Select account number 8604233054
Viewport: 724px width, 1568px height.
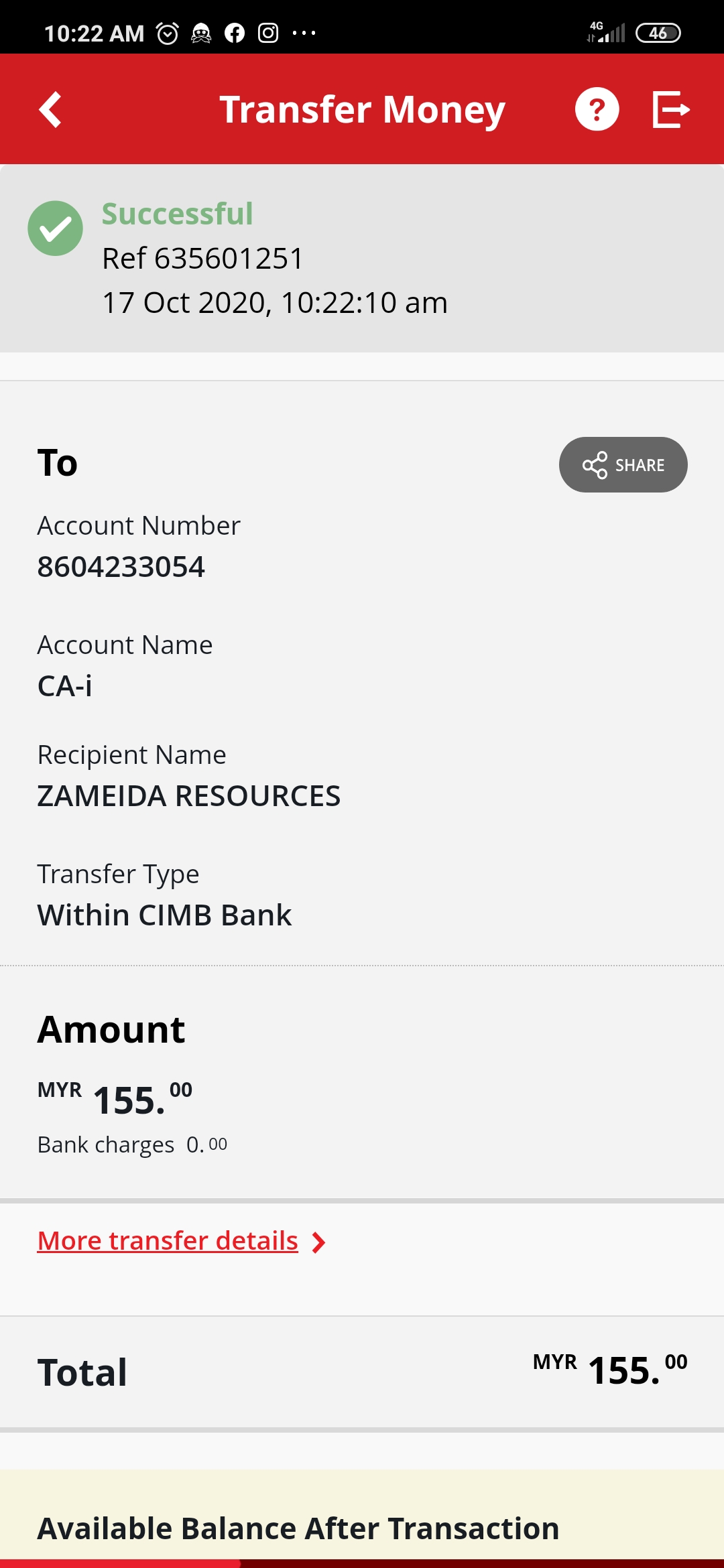coord(121,567)
